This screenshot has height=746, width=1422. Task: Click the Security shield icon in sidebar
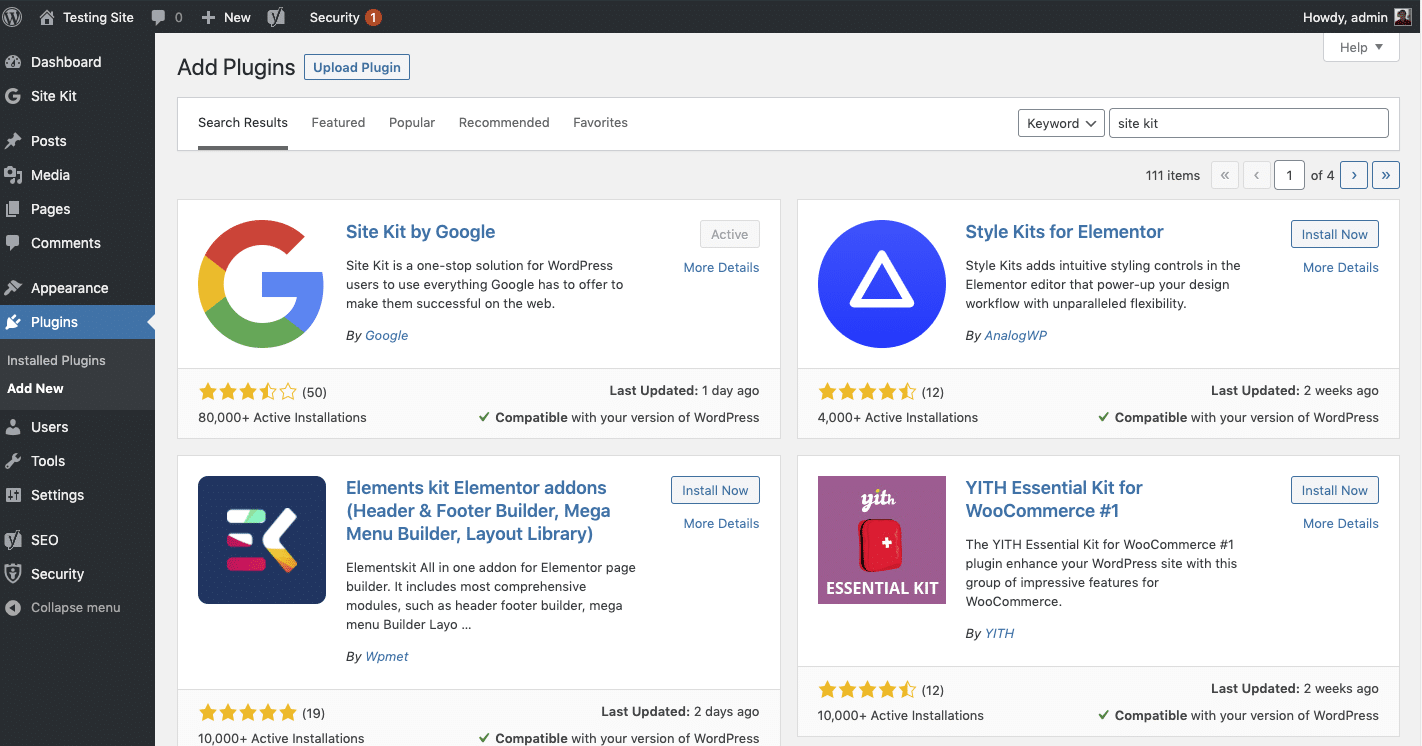pyautogui.click(x=13, y=574)
